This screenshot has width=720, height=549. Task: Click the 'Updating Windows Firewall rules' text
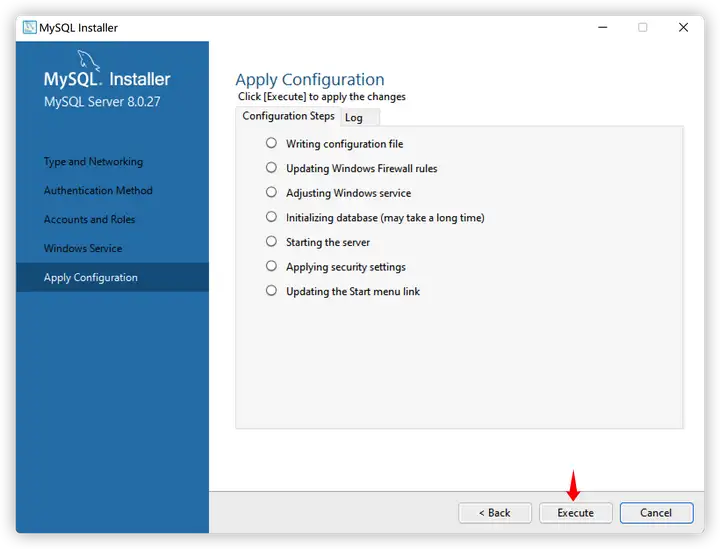[361, 168]
